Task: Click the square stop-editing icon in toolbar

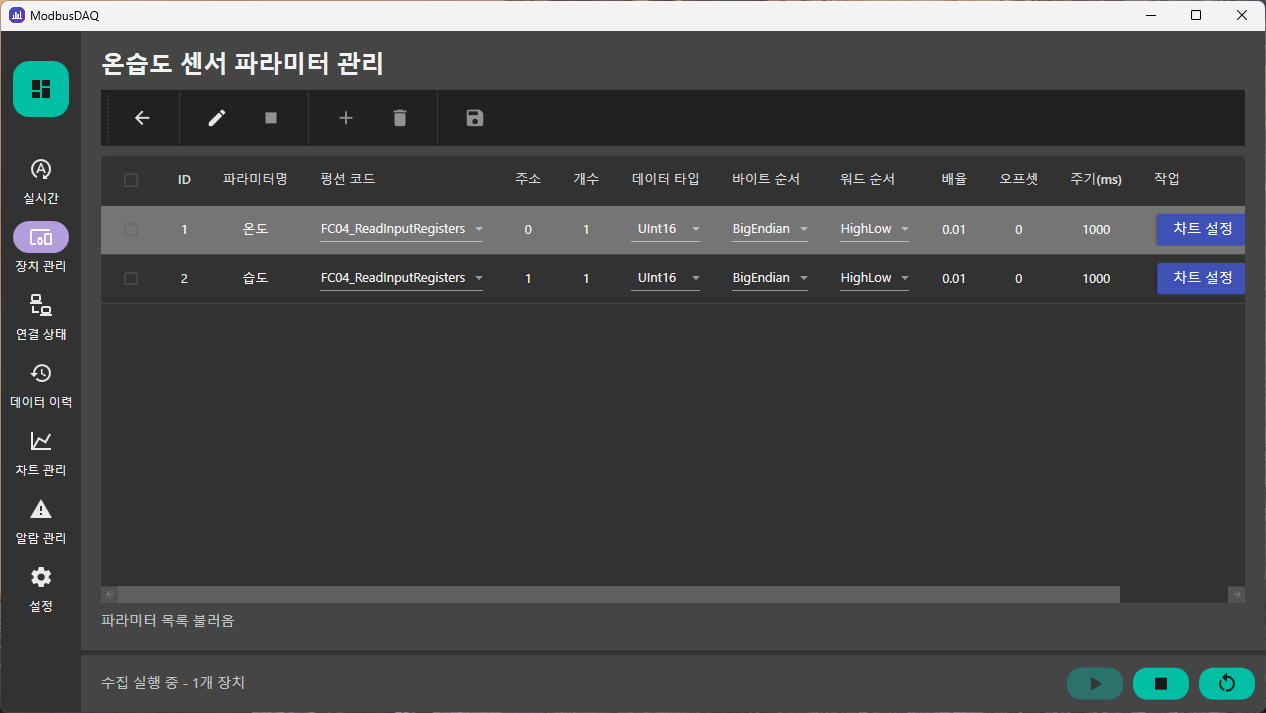Action: pyautogui.click(x=271, y=118)
